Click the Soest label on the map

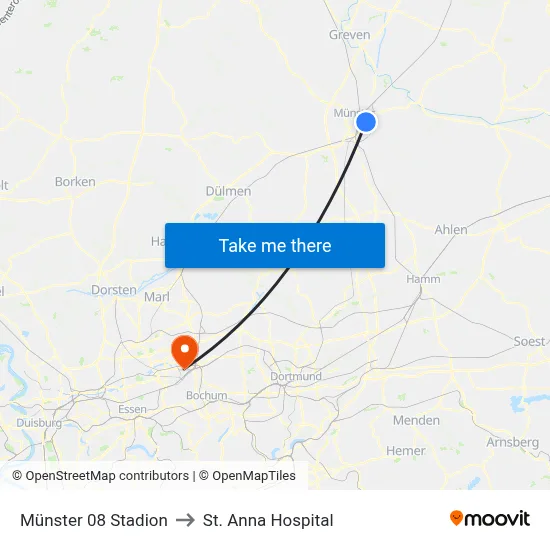coord(529,341)
